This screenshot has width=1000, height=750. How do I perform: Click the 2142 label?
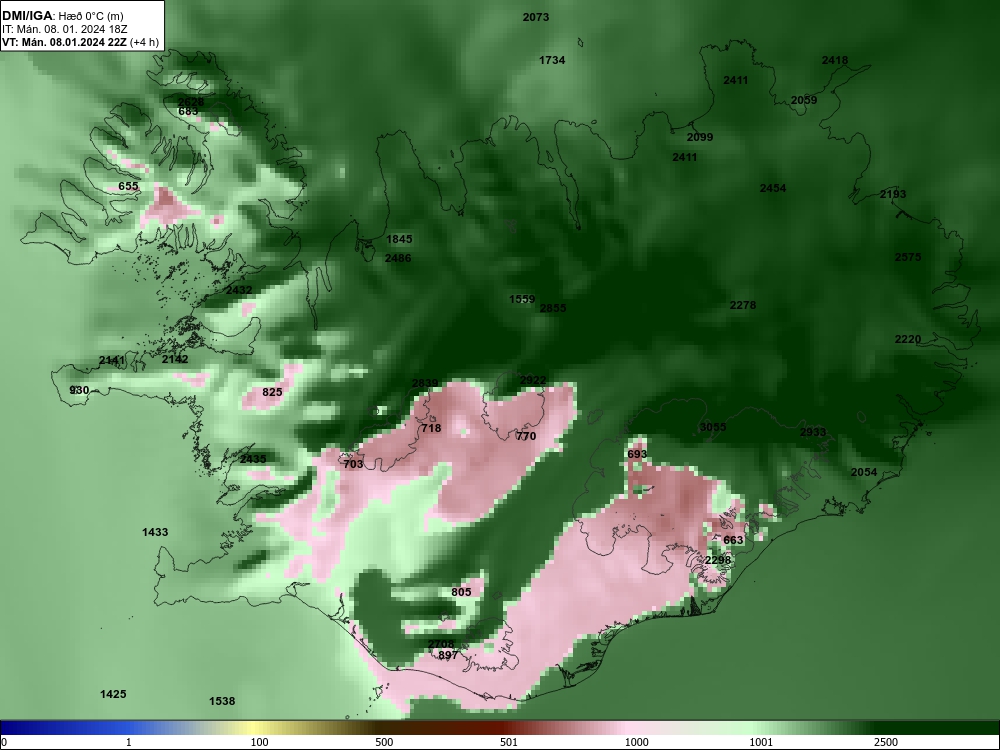[175, 360]
